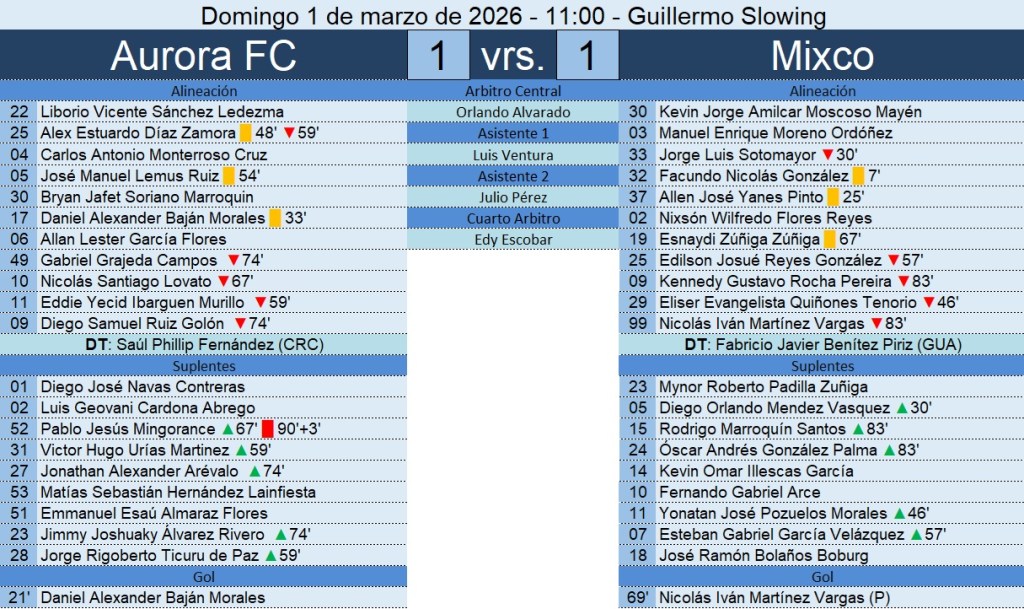Click red substitution arrow next to Jorge Luis Sotomayor
The width and height of the screenshot is (1024, 609).
tap(827, 155)
